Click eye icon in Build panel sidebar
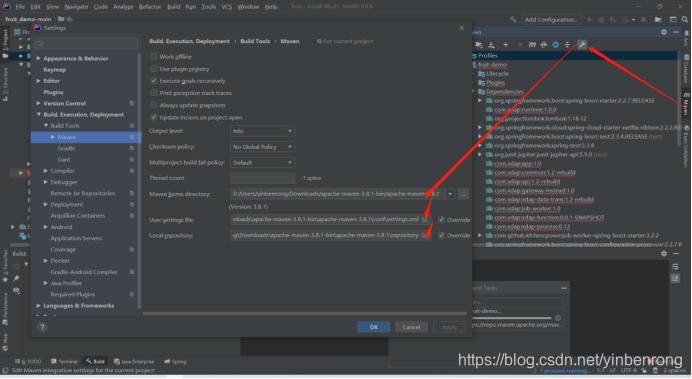This screenshot has width=692, height=379. point(16,290)
